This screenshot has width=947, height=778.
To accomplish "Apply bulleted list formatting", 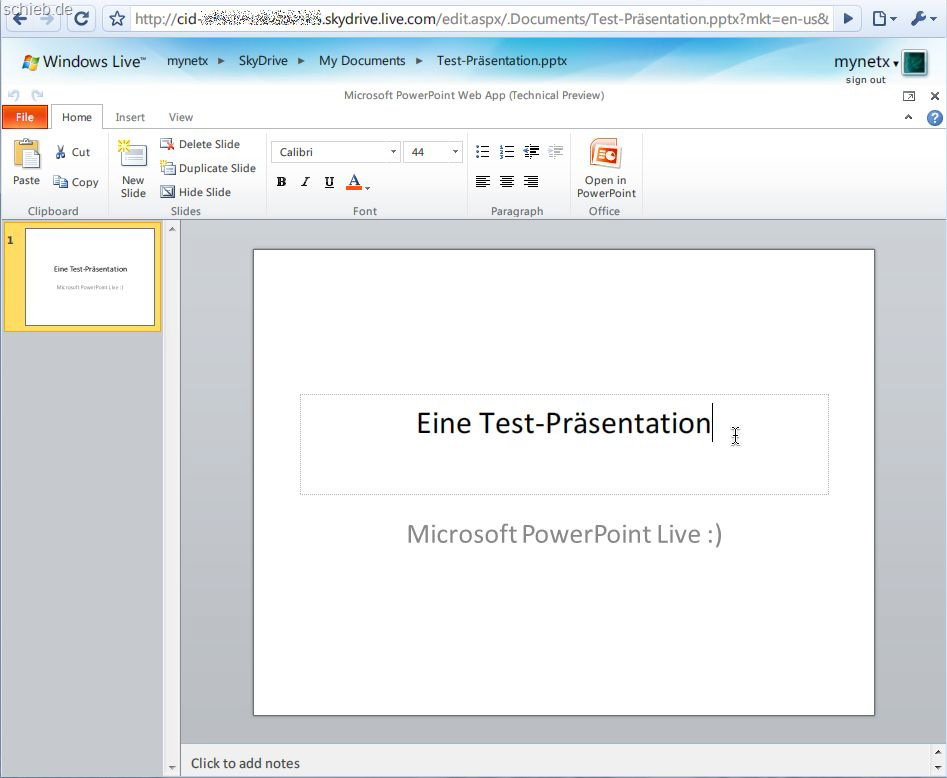I will [483, 152].
